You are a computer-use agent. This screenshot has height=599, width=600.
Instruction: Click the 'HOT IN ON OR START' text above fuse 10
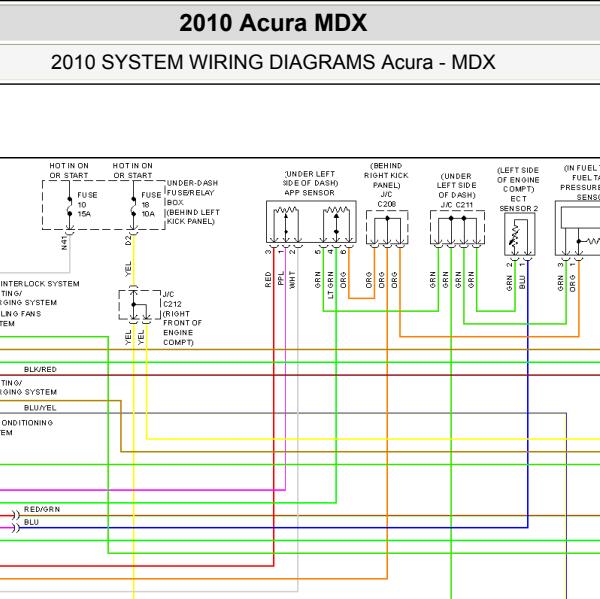[x=69, y=170]
